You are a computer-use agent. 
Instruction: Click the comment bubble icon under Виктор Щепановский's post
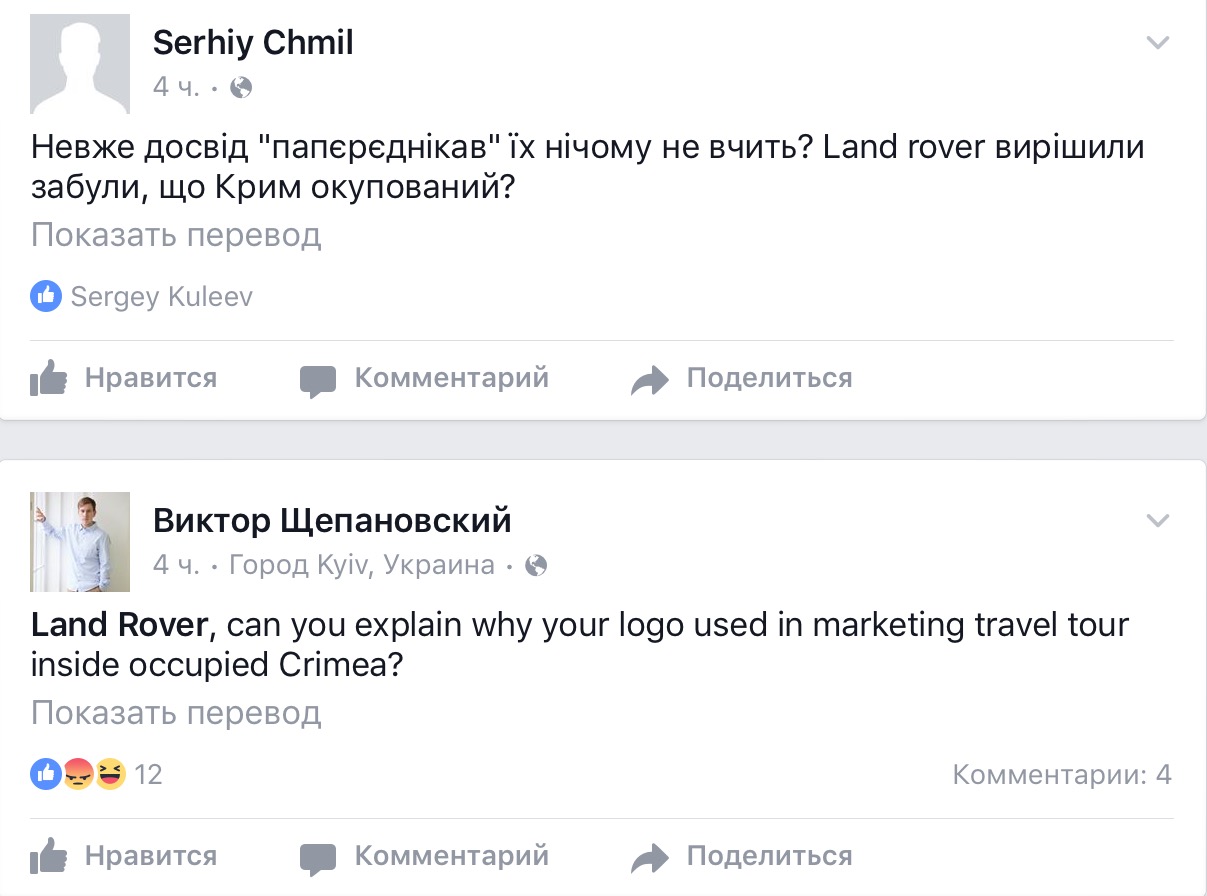318,858
